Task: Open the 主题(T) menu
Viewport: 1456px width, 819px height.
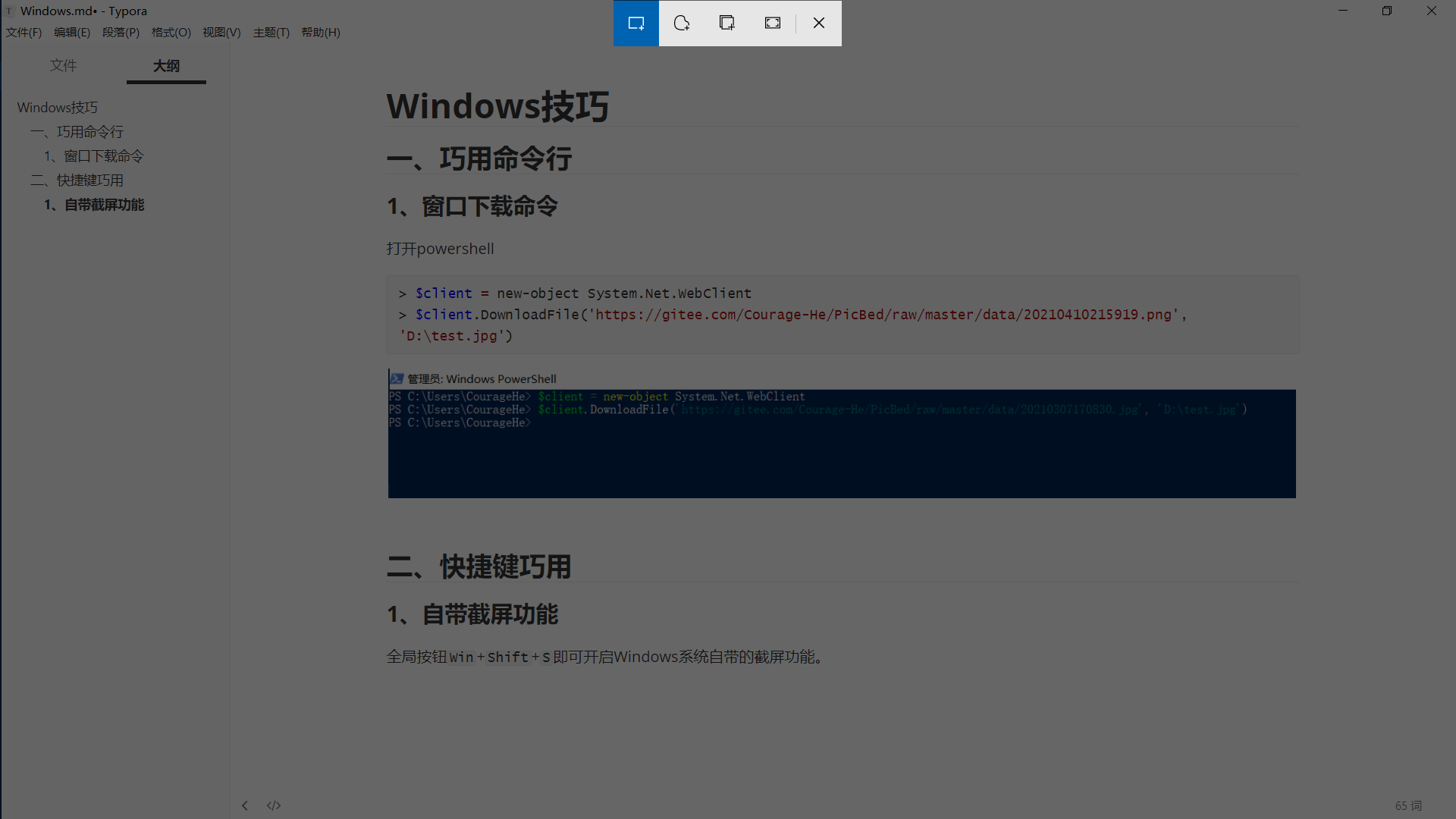Action: point(271,32)
